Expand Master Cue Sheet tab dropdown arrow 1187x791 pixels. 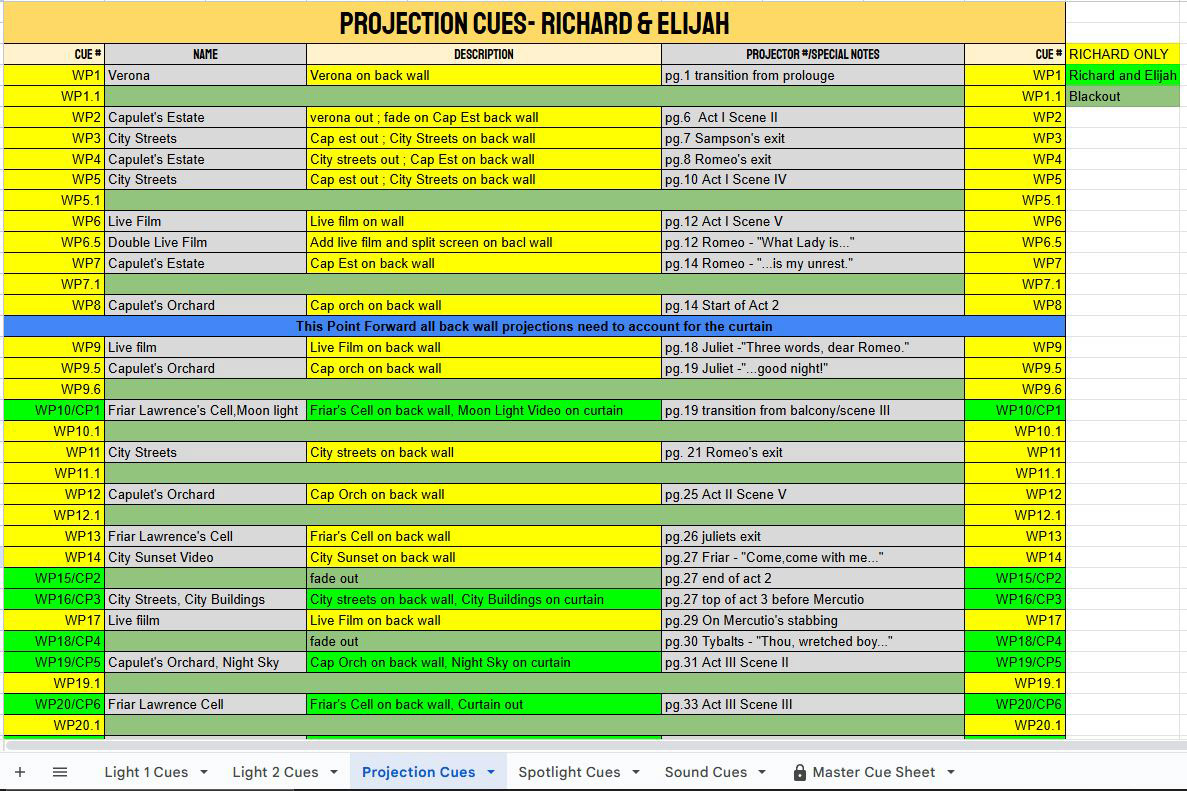(951, 772)
